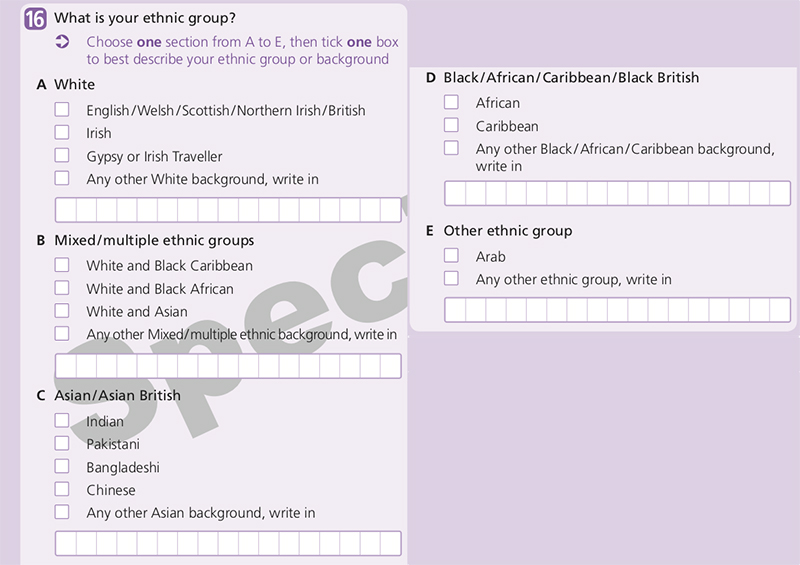Select the Pakistani checkbox
The image size is (800, 565).
62,443
